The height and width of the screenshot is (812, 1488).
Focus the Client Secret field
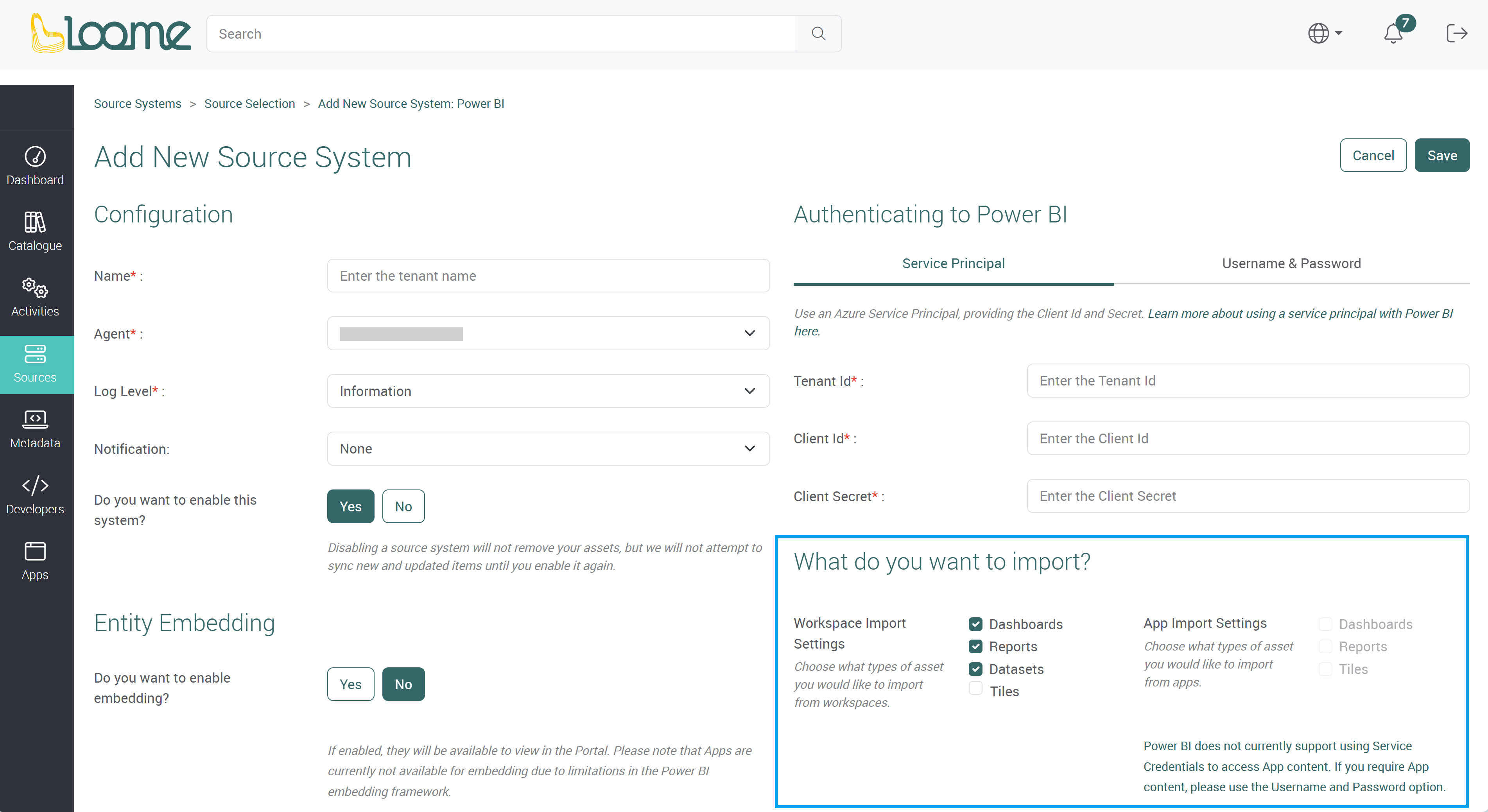click(x=1248, y=496)
